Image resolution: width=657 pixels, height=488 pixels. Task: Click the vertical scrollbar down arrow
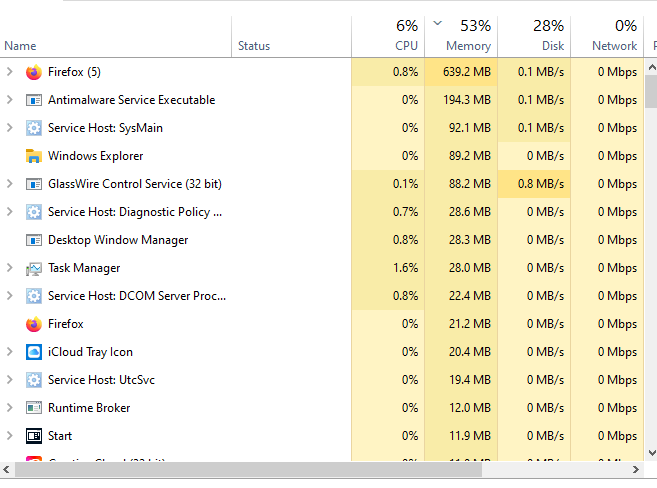pyautogui.click(x=652, y=453)
